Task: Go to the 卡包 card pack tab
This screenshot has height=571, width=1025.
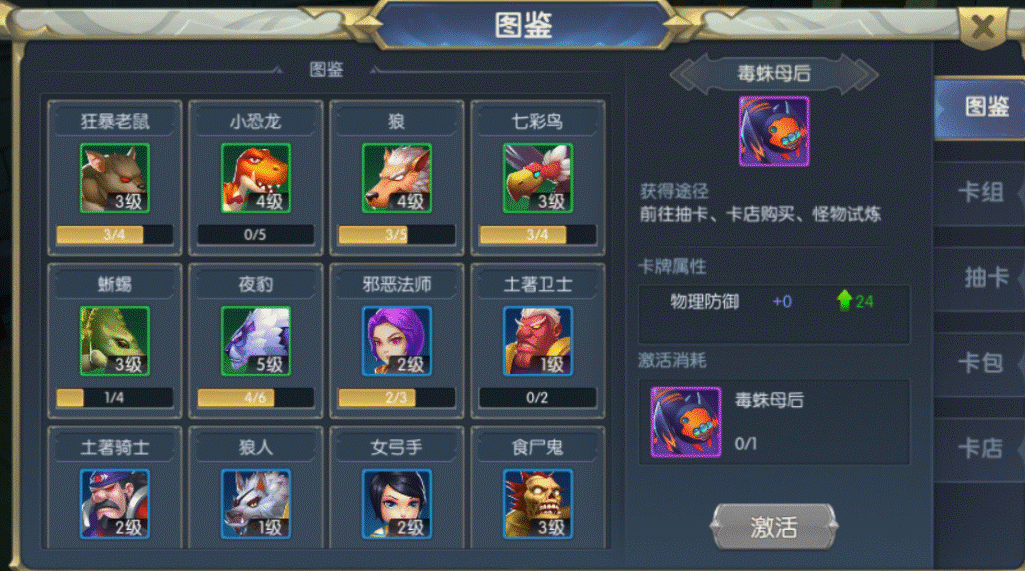Action: point(980,363)
